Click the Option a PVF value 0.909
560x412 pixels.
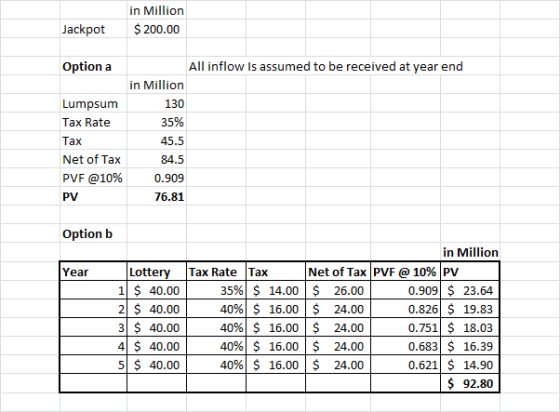pyautogui.click(x=156, y=178)
